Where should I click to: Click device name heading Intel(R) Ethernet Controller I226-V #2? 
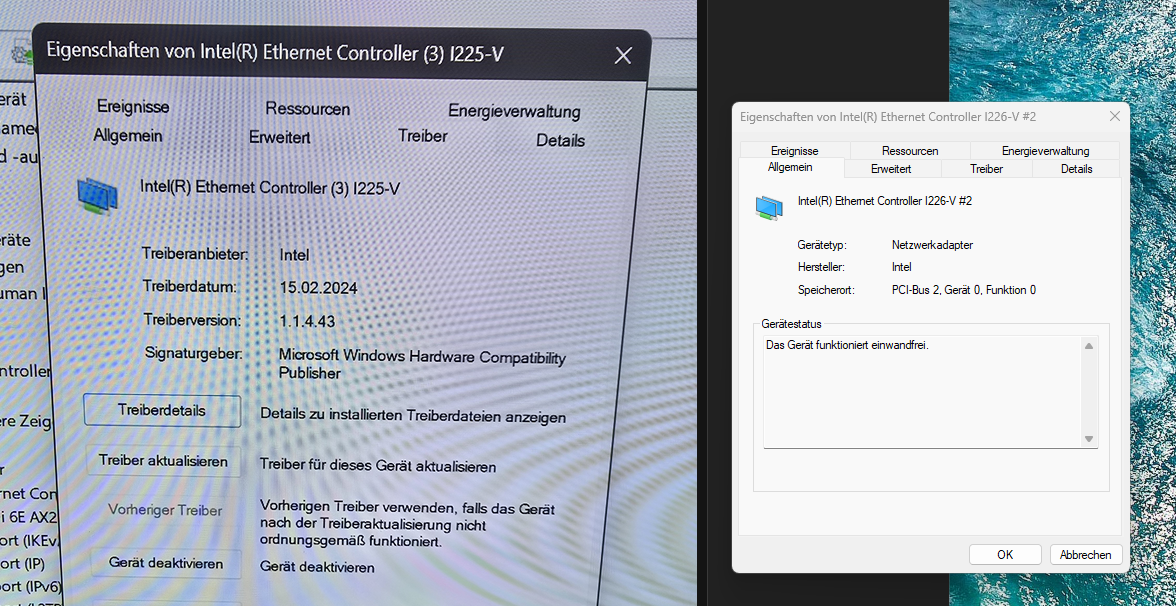point(885,201)
